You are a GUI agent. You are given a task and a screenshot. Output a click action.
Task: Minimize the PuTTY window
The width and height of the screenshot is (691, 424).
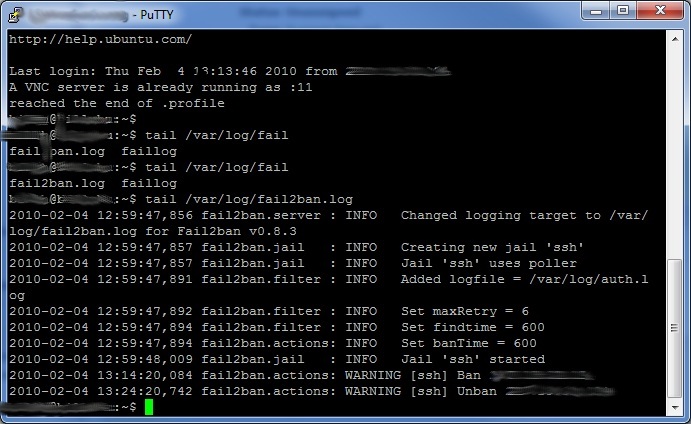click(x=598, y=11)
